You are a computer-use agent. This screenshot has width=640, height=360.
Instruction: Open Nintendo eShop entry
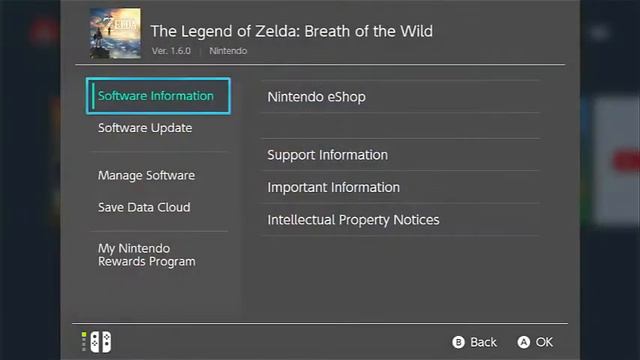point(400,97)
